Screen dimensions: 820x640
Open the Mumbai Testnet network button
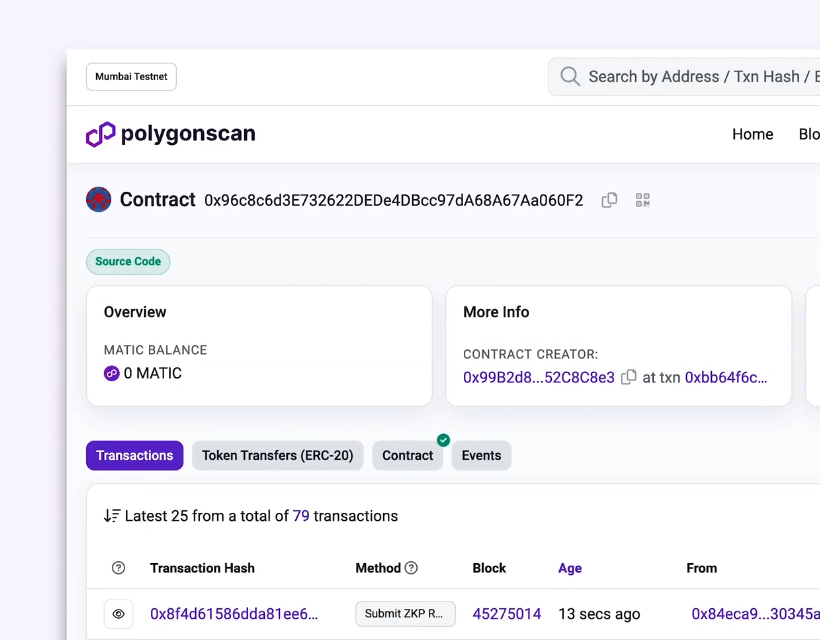click(131, 77)
